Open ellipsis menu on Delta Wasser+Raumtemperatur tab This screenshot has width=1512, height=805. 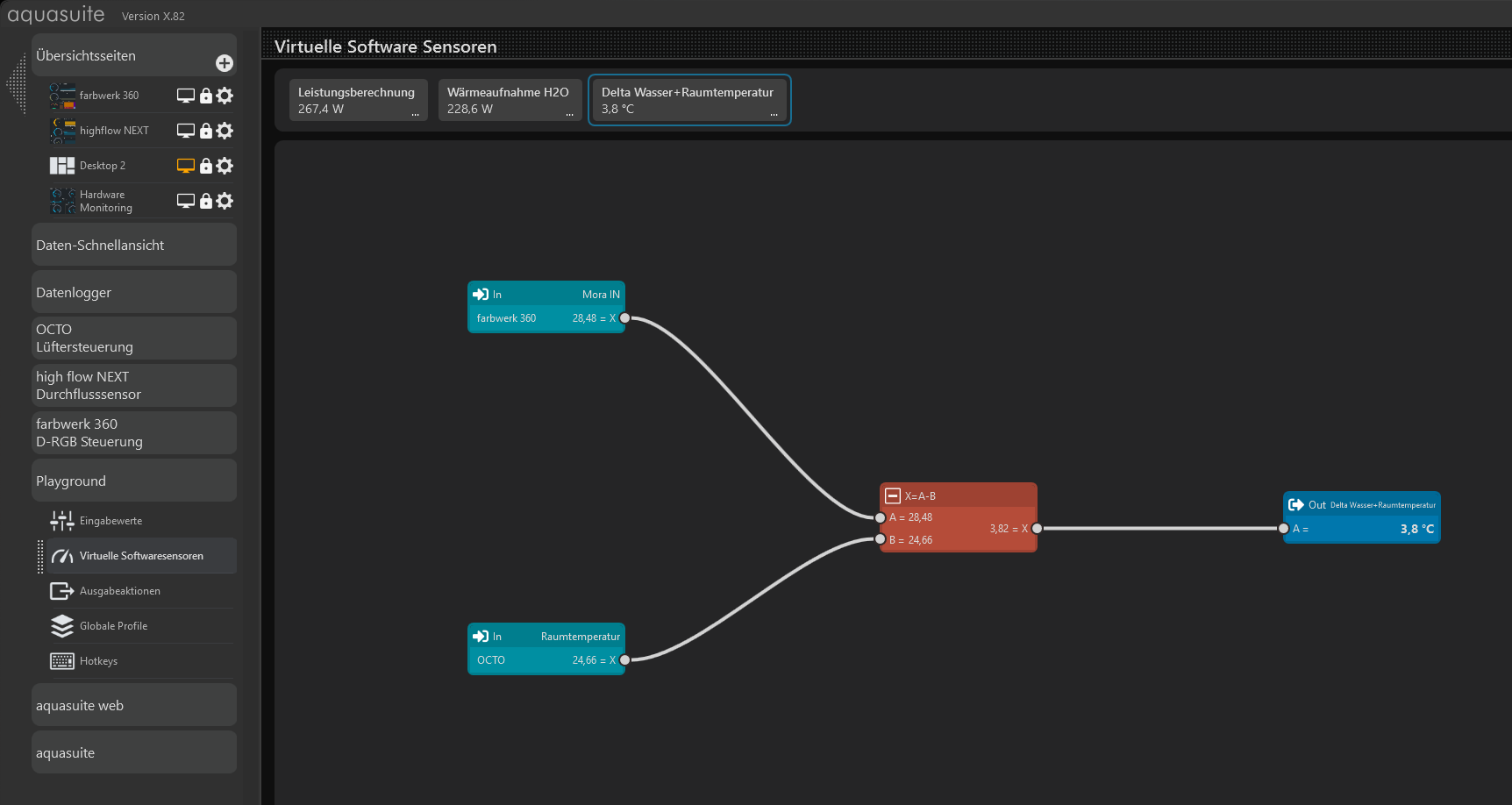coord(774,114)
